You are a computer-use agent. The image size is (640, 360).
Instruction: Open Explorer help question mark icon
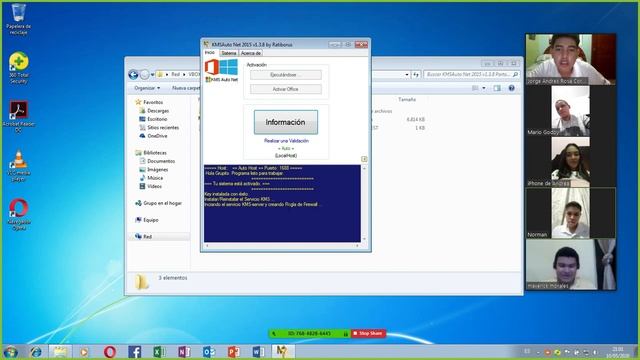pos(511,88)
